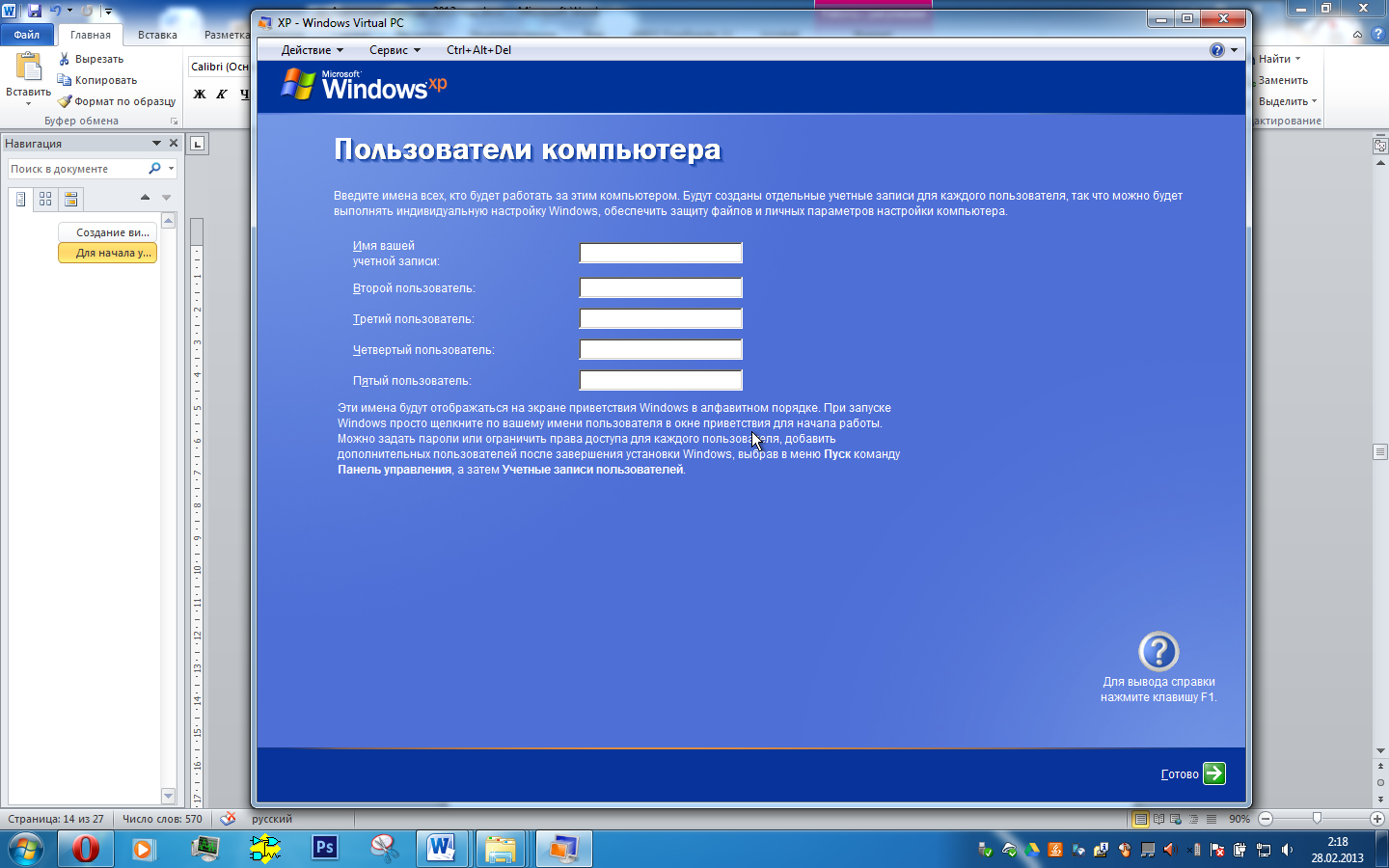Image resolution: width=1389 pixels, height=868 pixels.
Task: Adjust the Word zoom slider handle
Action: [1317, 819]
